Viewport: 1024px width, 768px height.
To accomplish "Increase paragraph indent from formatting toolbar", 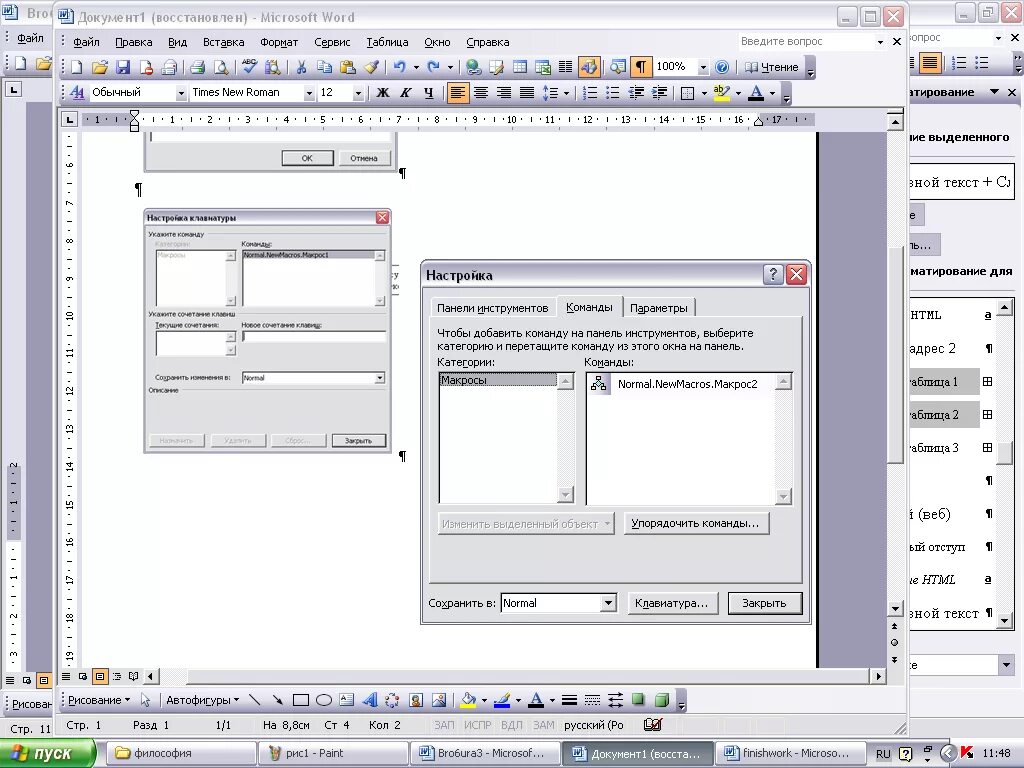I will pos(660,93).
